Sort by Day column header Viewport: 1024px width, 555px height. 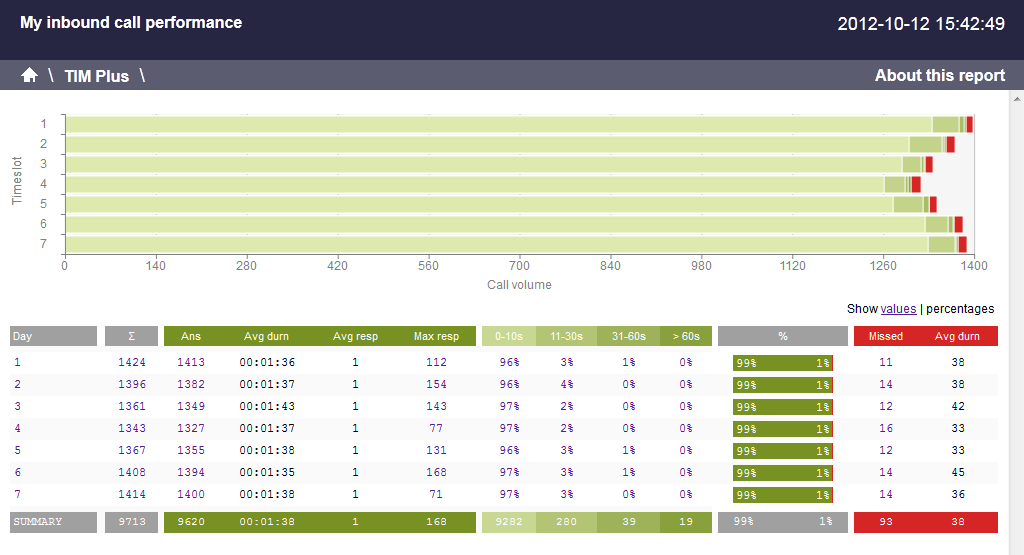(x=53, y=336)
